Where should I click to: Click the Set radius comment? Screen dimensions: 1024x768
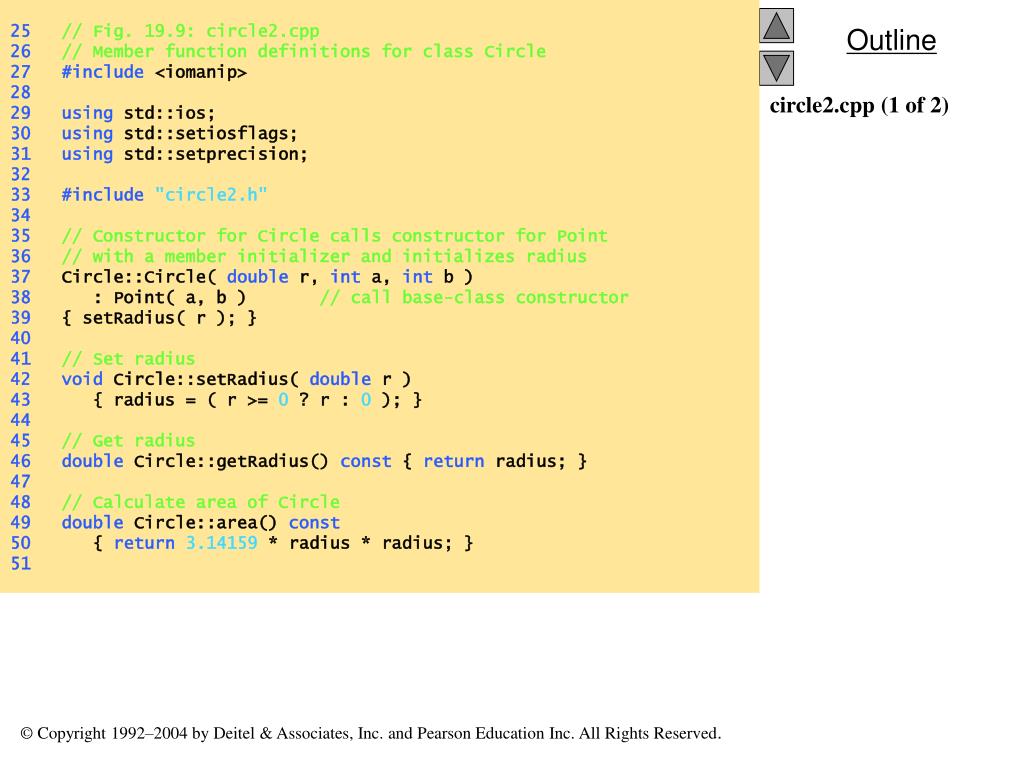128,359
